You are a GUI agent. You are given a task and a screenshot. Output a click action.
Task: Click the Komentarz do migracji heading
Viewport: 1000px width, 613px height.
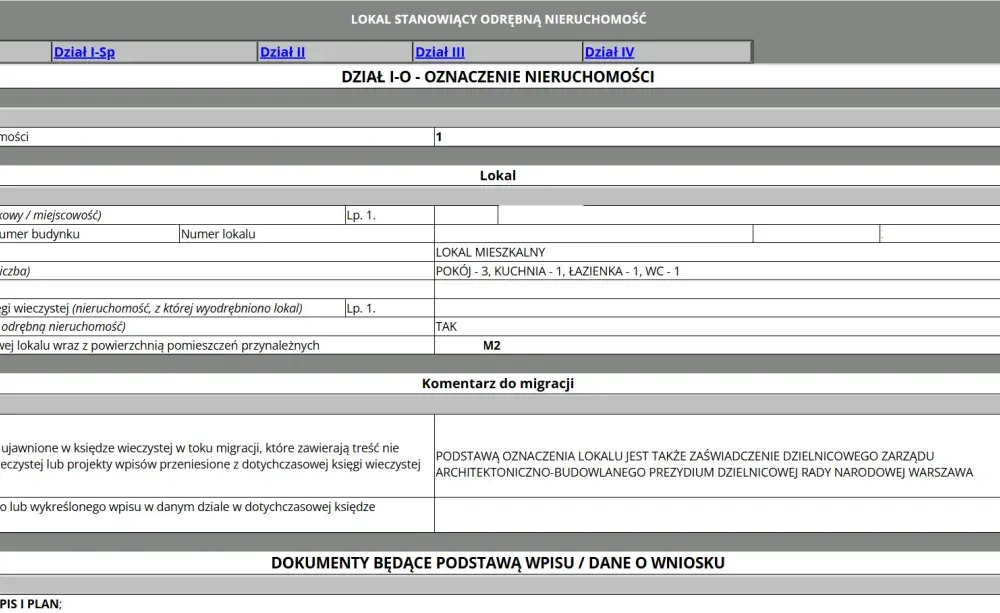click(498, 383)
